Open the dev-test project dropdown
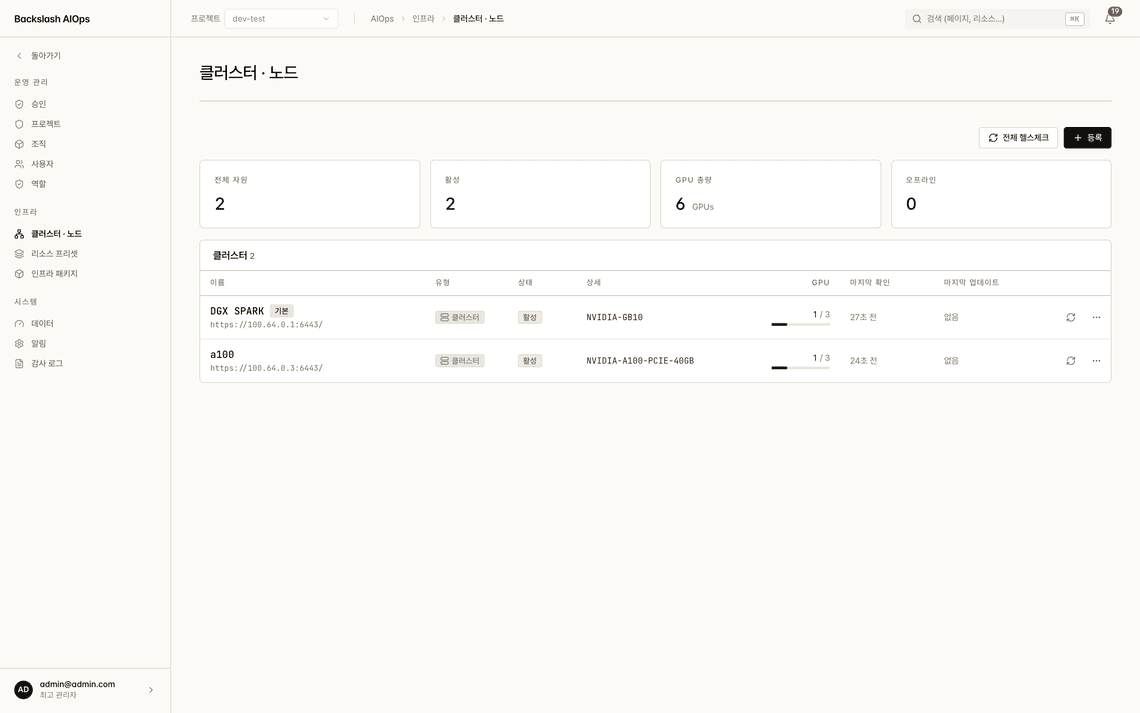The width and height of the screenshot is (1140, 713). [x=281, y=19]
